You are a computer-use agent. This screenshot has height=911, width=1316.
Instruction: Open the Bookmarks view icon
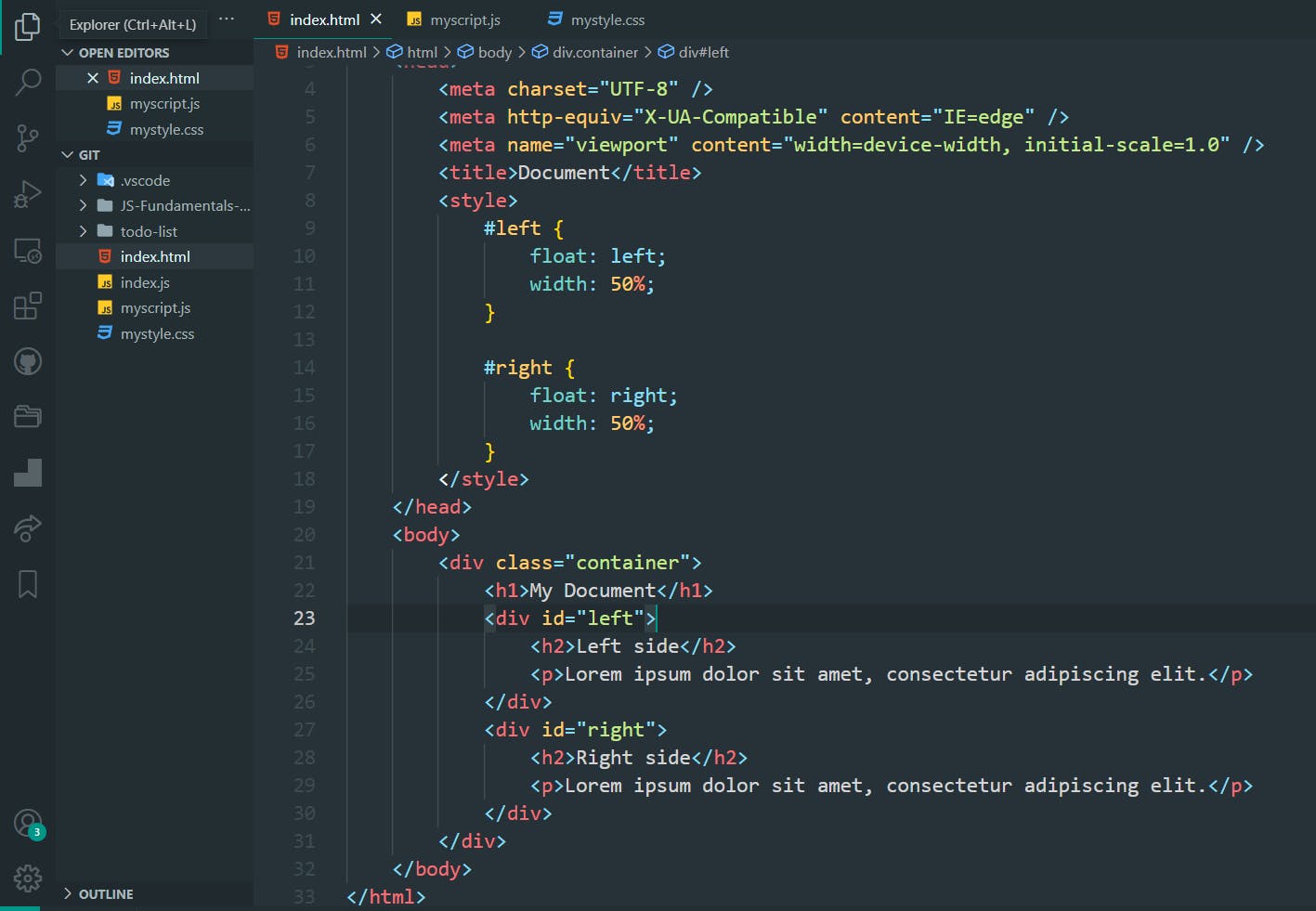[28, 584]
